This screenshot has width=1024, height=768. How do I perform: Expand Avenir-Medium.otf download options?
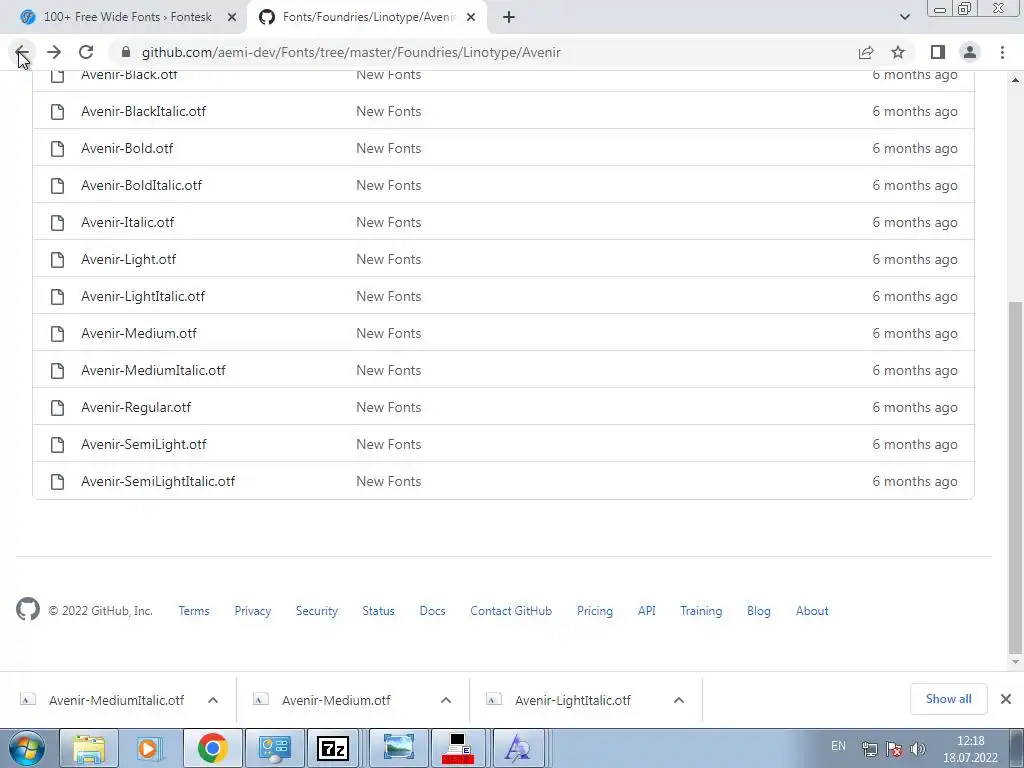tap(446, 700)
